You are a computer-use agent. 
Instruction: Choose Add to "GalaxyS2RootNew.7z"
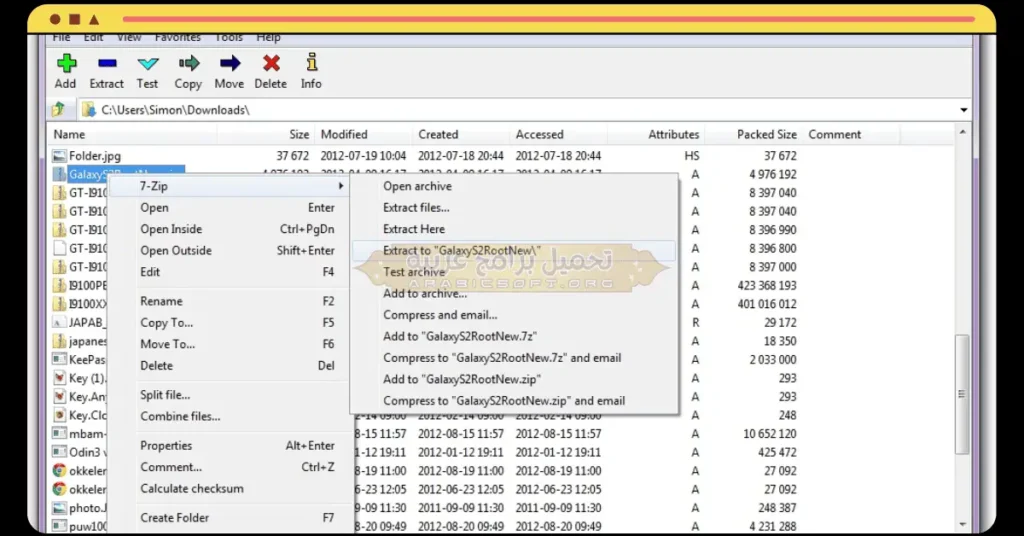pos(514,336)
